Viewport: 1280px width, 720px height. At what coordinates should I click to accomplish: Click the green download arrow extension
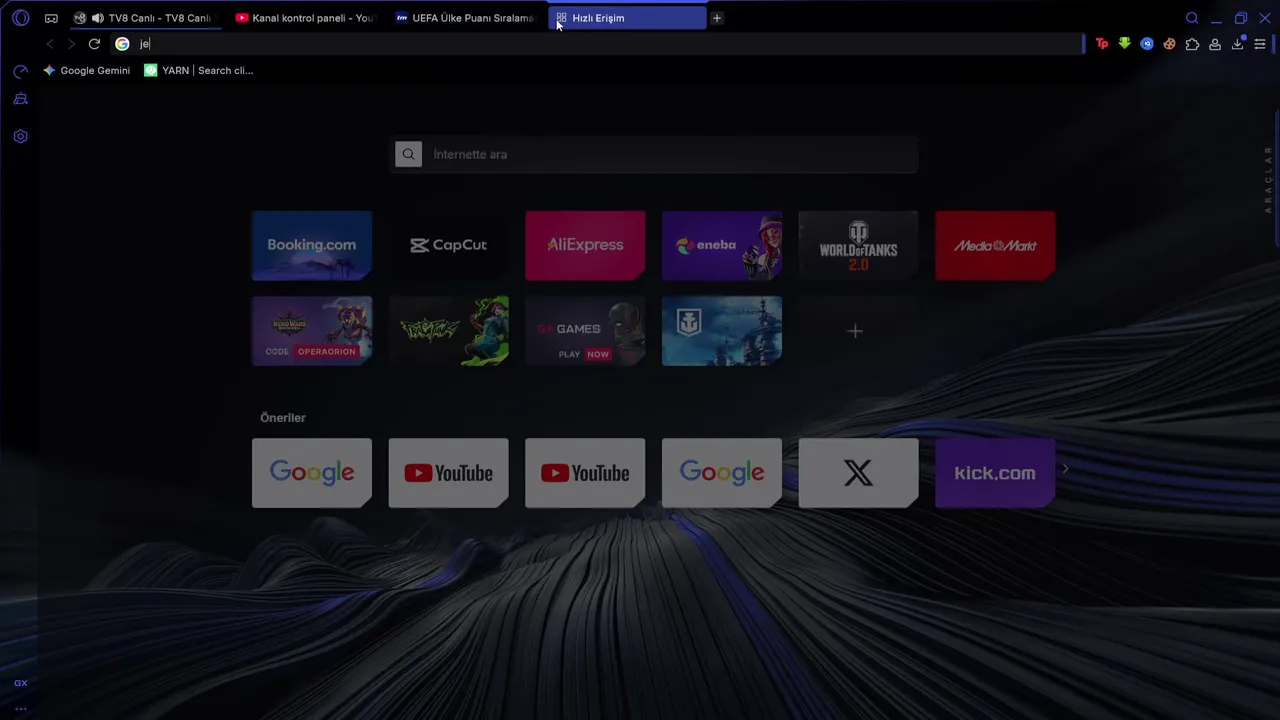pos(1125,44)
